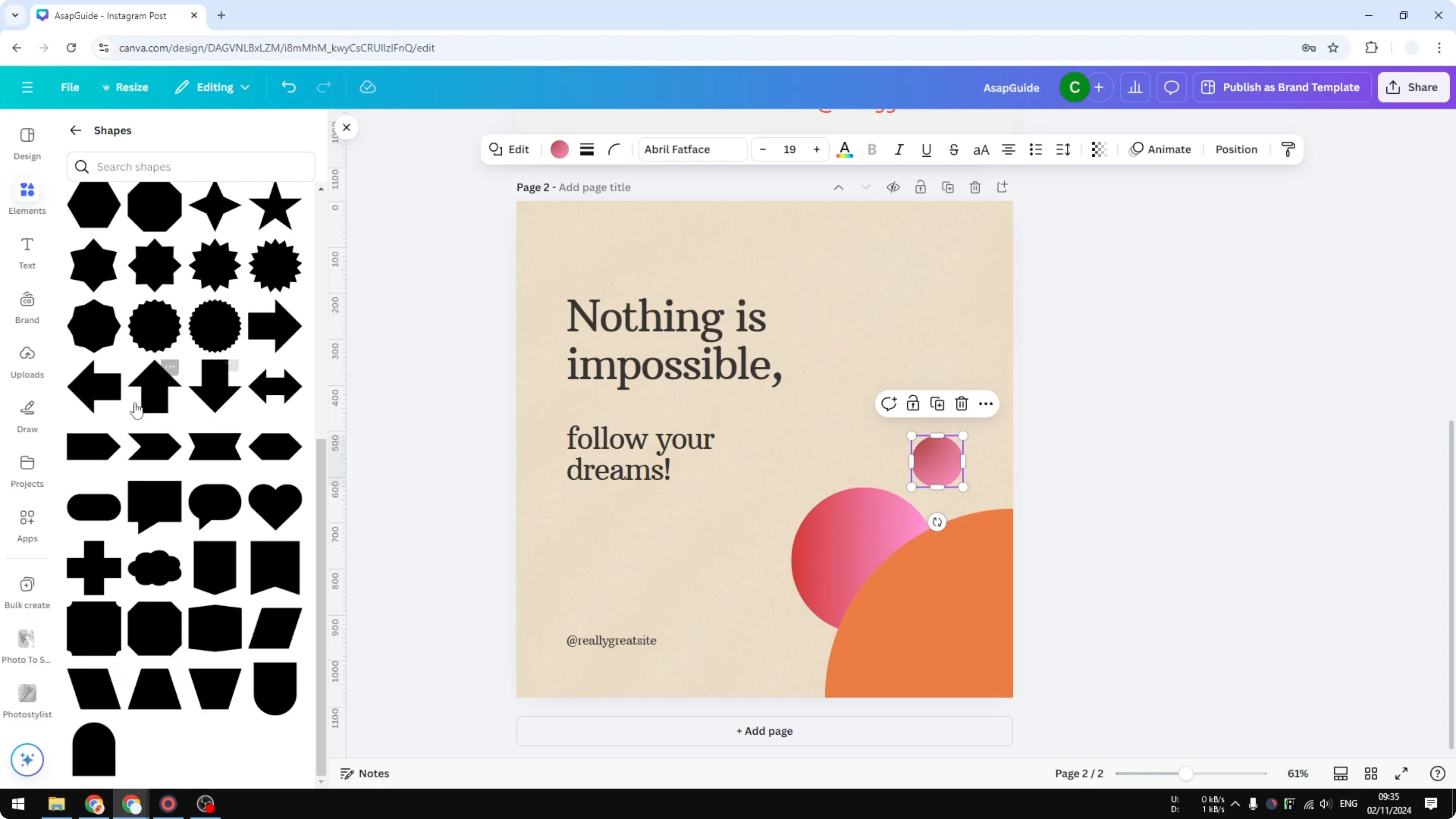Hide Page 2 with the visibility toggle
The width and height of the screenshot is (1456, 819).
(x=893, y=187)
